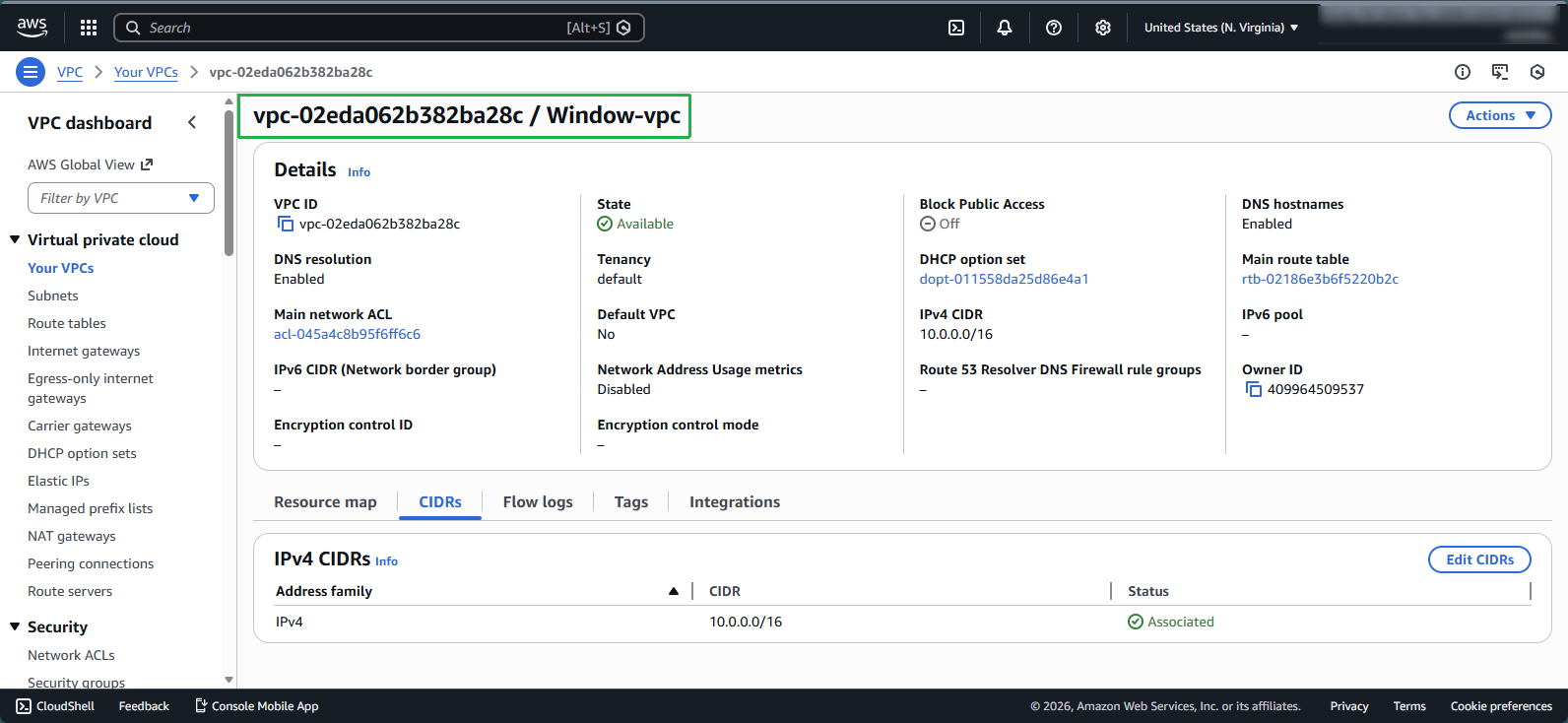Collapse the Security section
The height and width of the screenshot is (723, 1568).
click(x=15, y=626)
